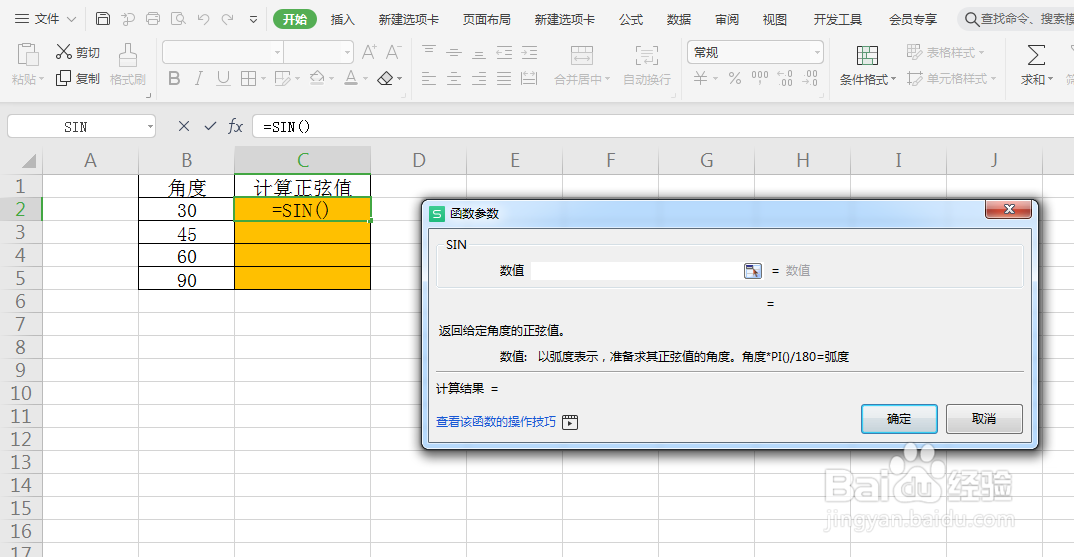
Task: Open Conditional Formatting (条件格式) menu
Action: pos(867,66)
